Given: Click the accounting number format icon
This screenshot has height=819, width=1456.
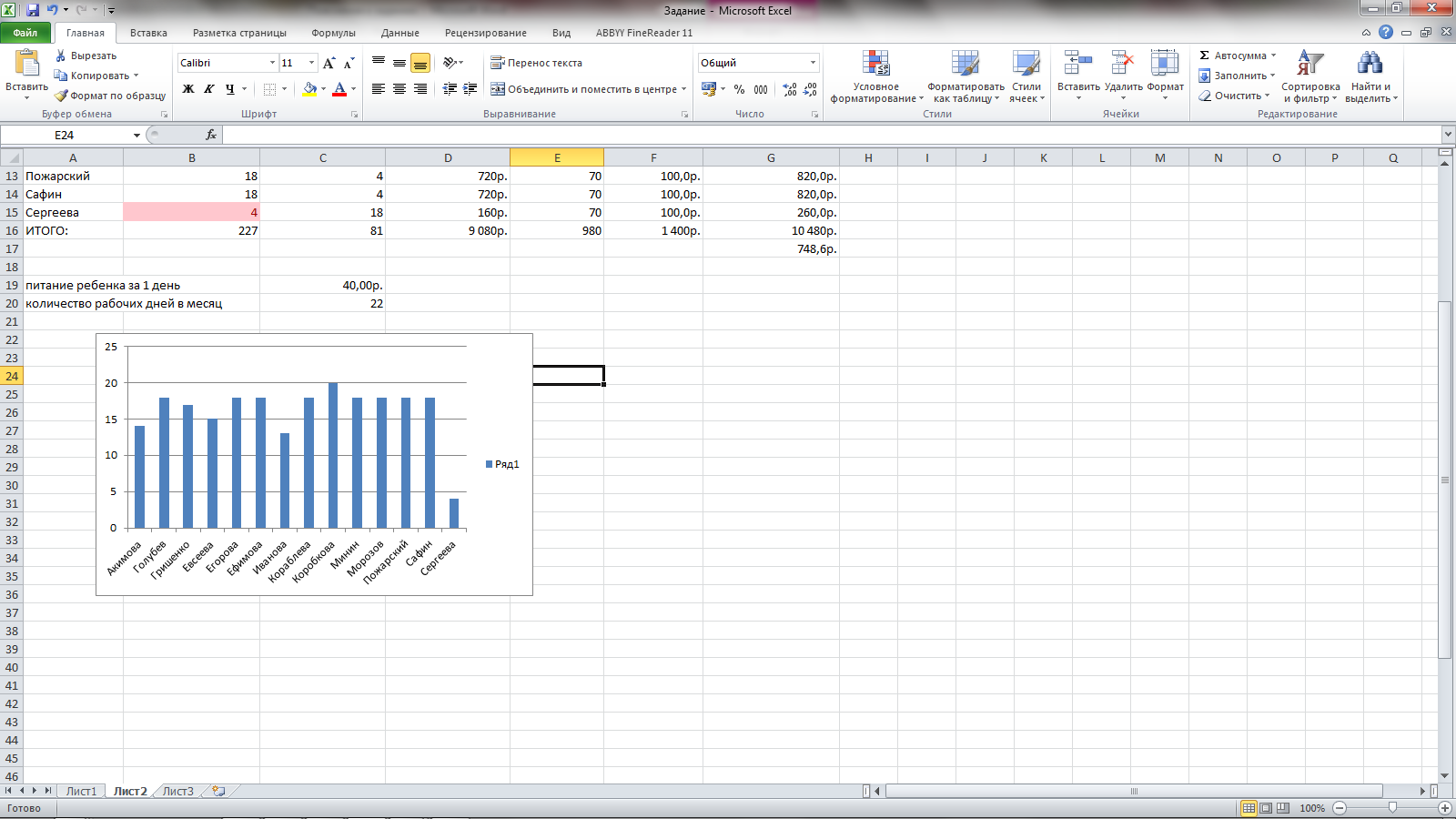Looking at the screenshot, I should coord(709,89).
